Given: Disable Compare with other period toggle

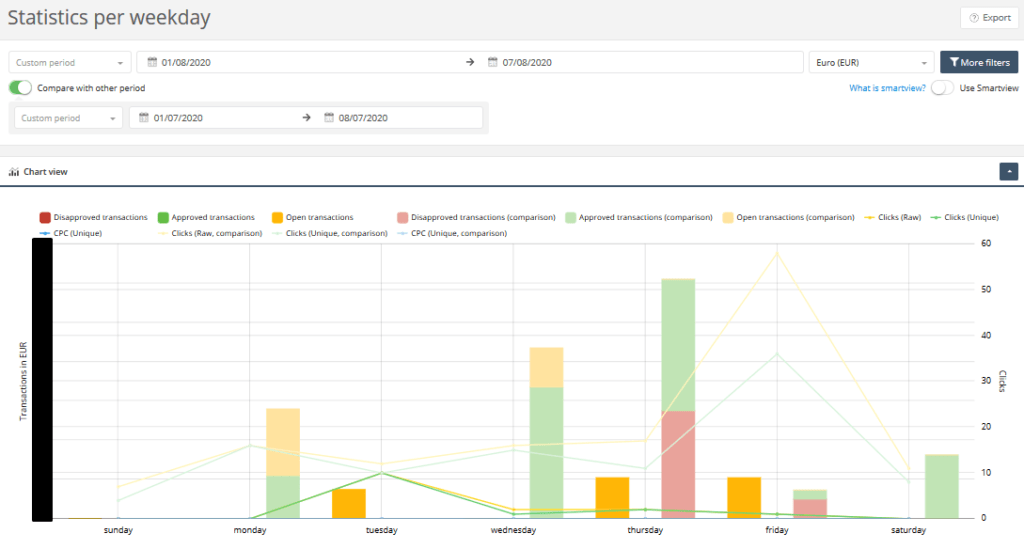Looking at the screenshot, I should 20,87.
